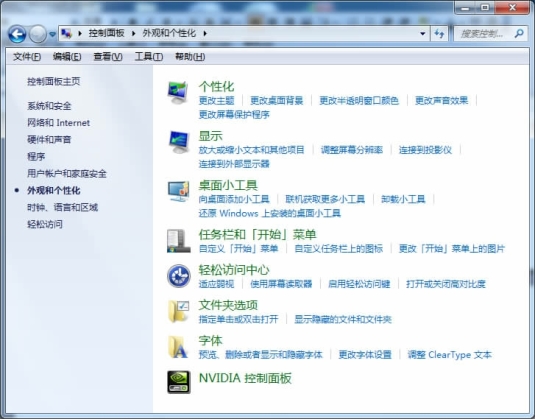
Task: Click the 文件夹选项 folder icon
Action: (178, 311)
